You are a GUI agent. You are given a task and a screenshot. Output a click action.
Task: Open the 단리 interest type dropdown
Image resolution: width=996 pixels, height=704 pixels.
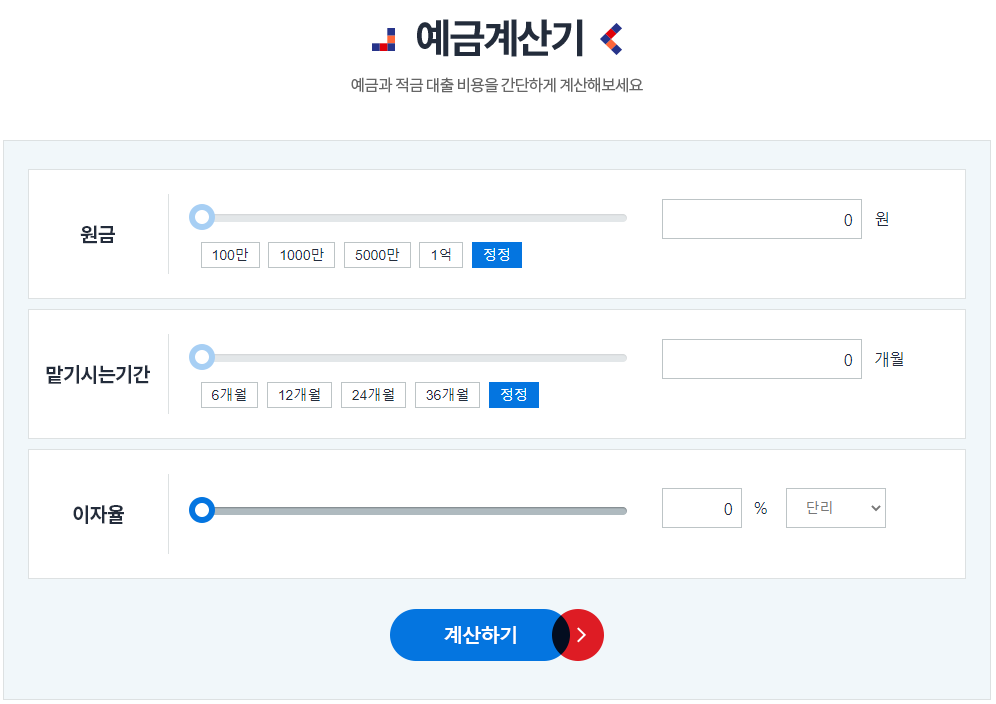click(835, 507)
